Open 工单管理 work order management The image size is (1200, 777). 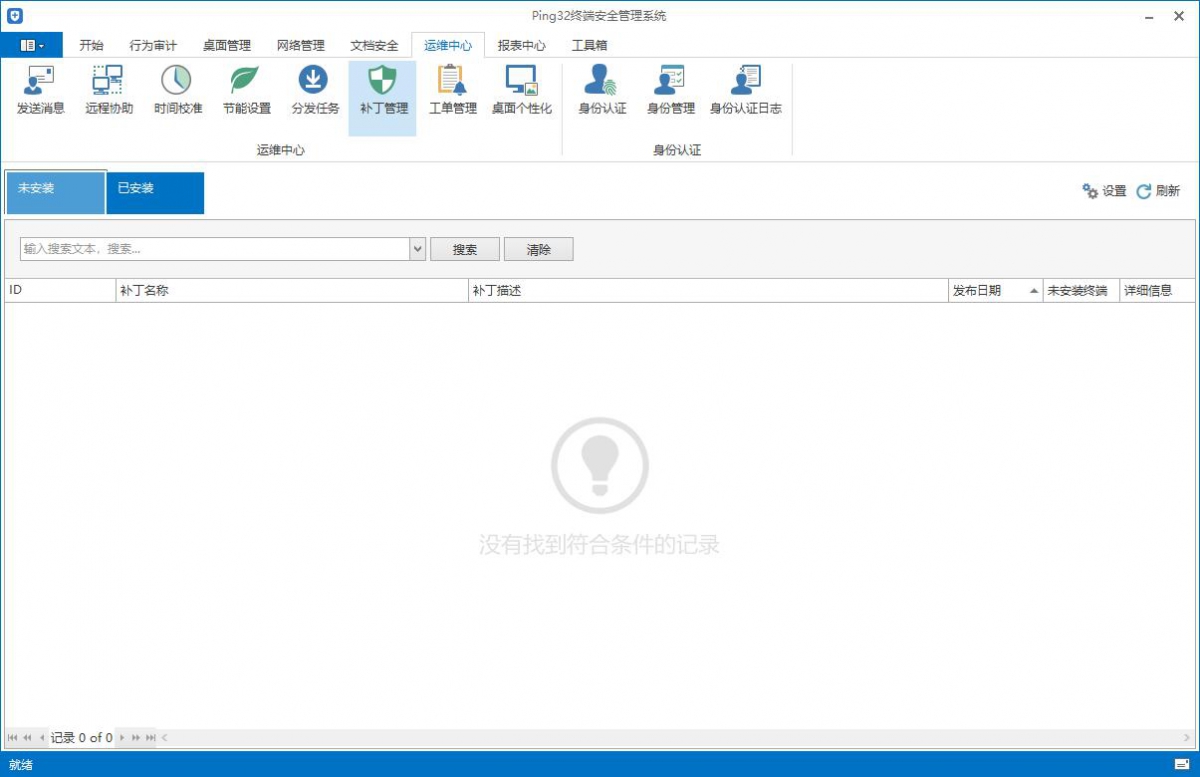pyautogui.click(x=452, y=90)
